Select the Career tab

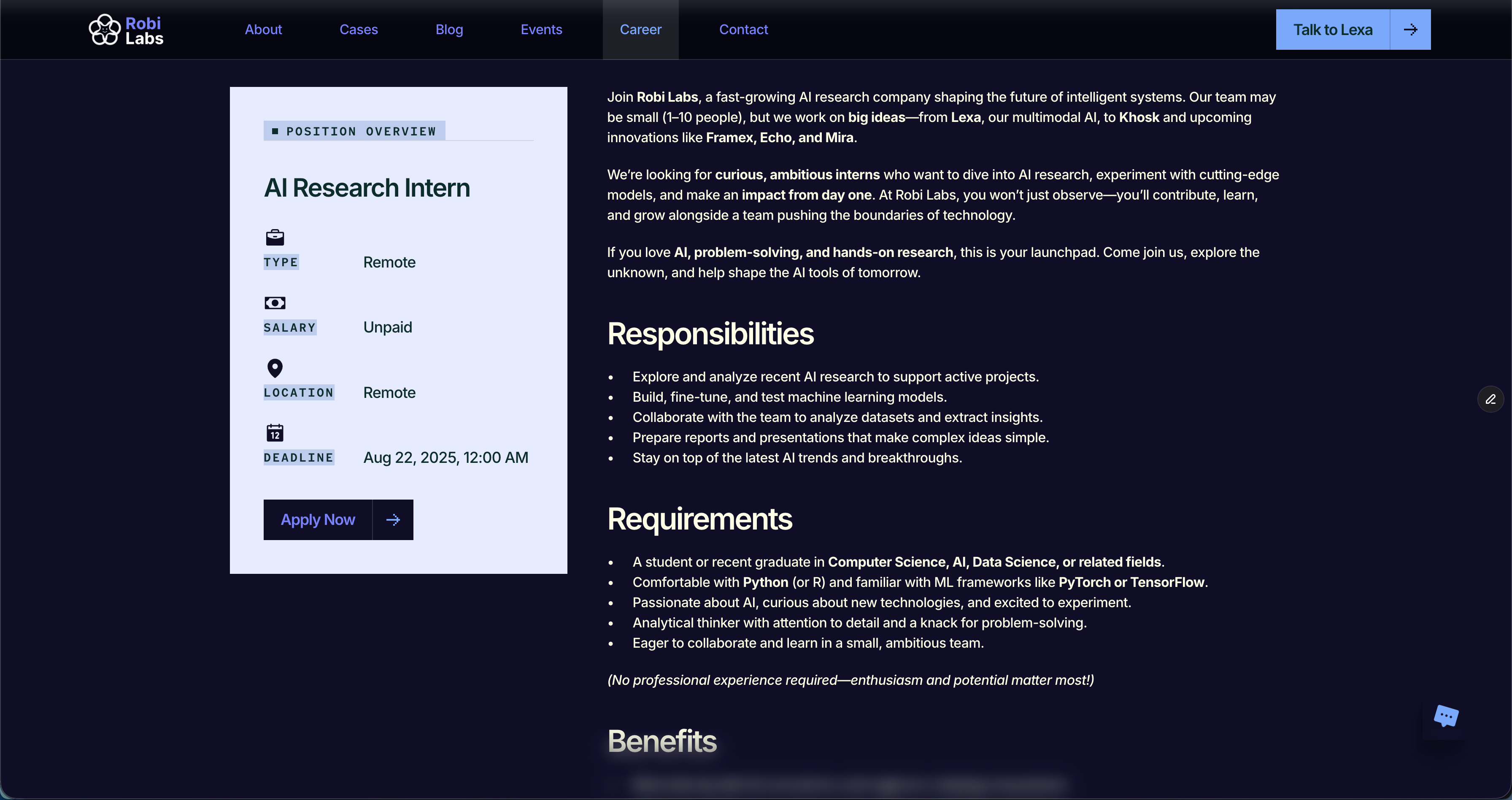click(640, 30)
